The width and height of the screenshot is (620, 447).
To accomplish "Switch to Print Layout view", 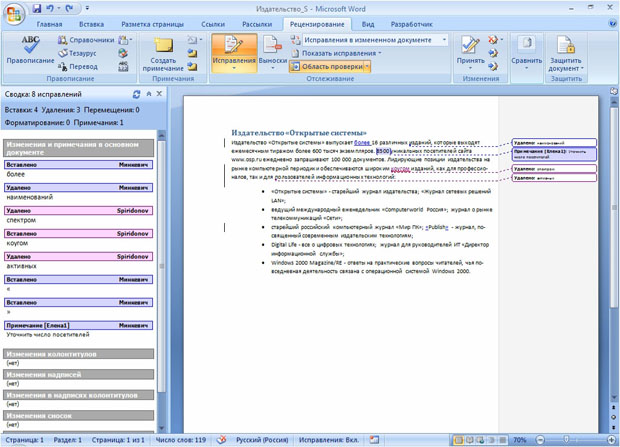I will [x=458, y=440].
